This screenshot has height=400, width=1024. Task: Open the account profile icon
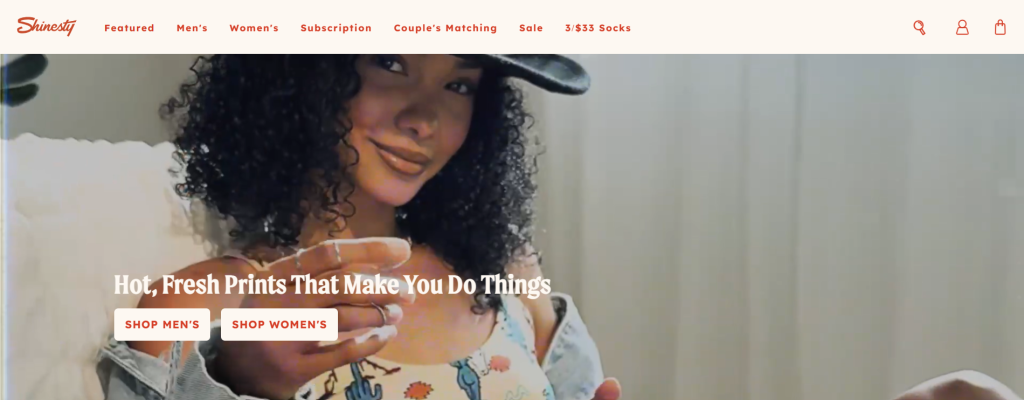pos(962,27)
